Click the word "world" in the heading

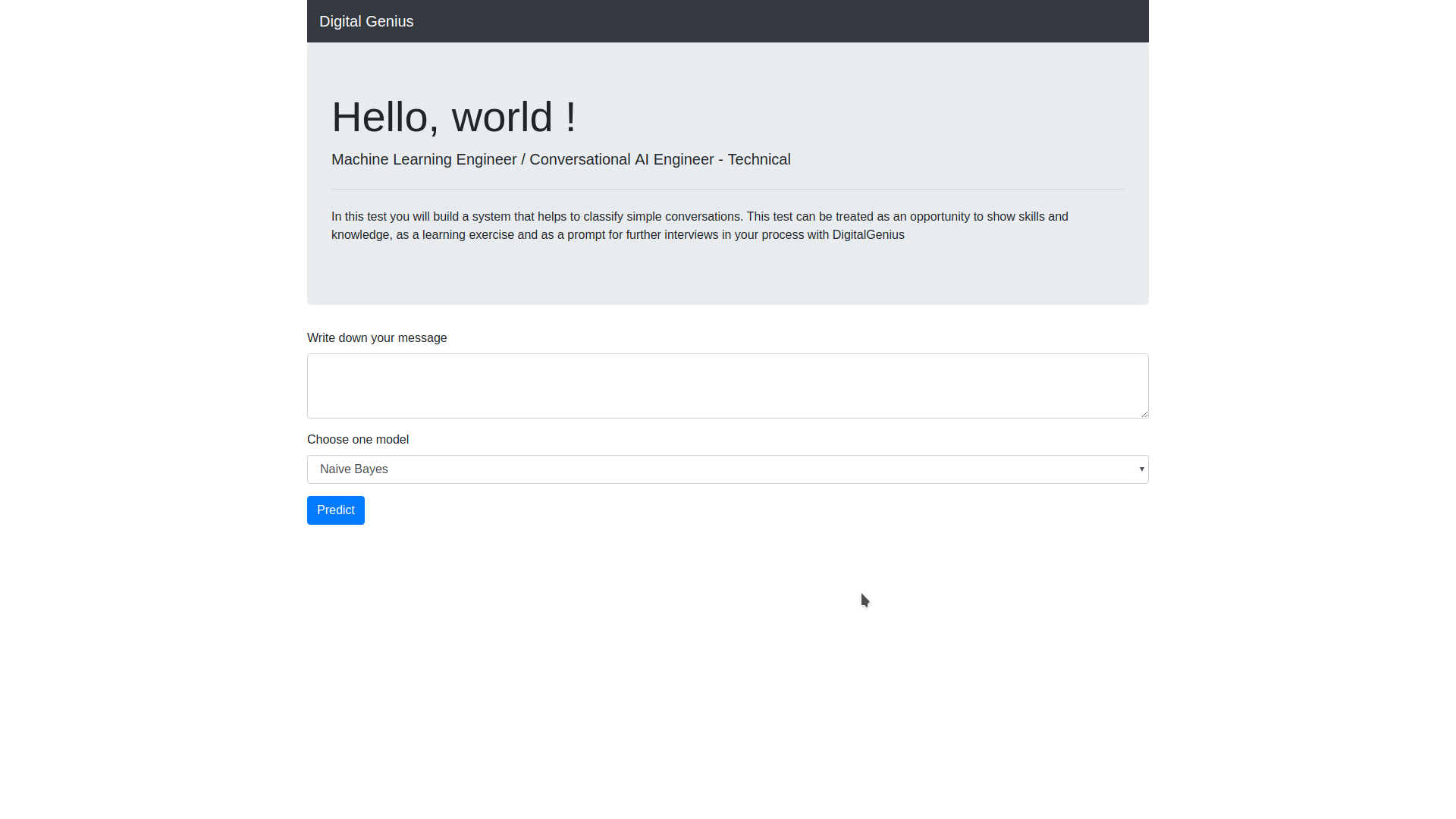pyautogui.click(x=501, y=118)
